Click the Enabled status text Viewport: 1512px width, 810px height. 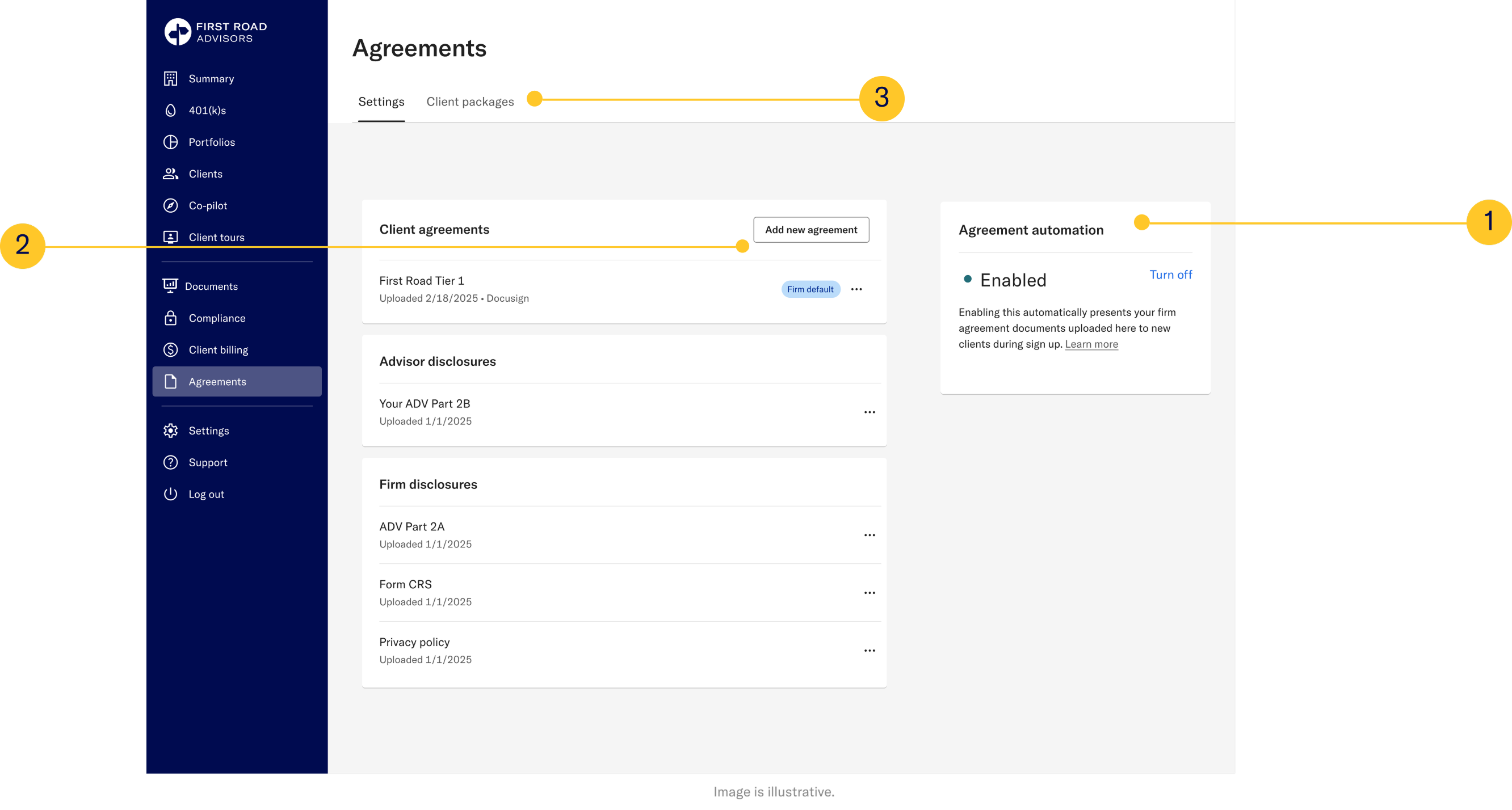pos(1013,280)
